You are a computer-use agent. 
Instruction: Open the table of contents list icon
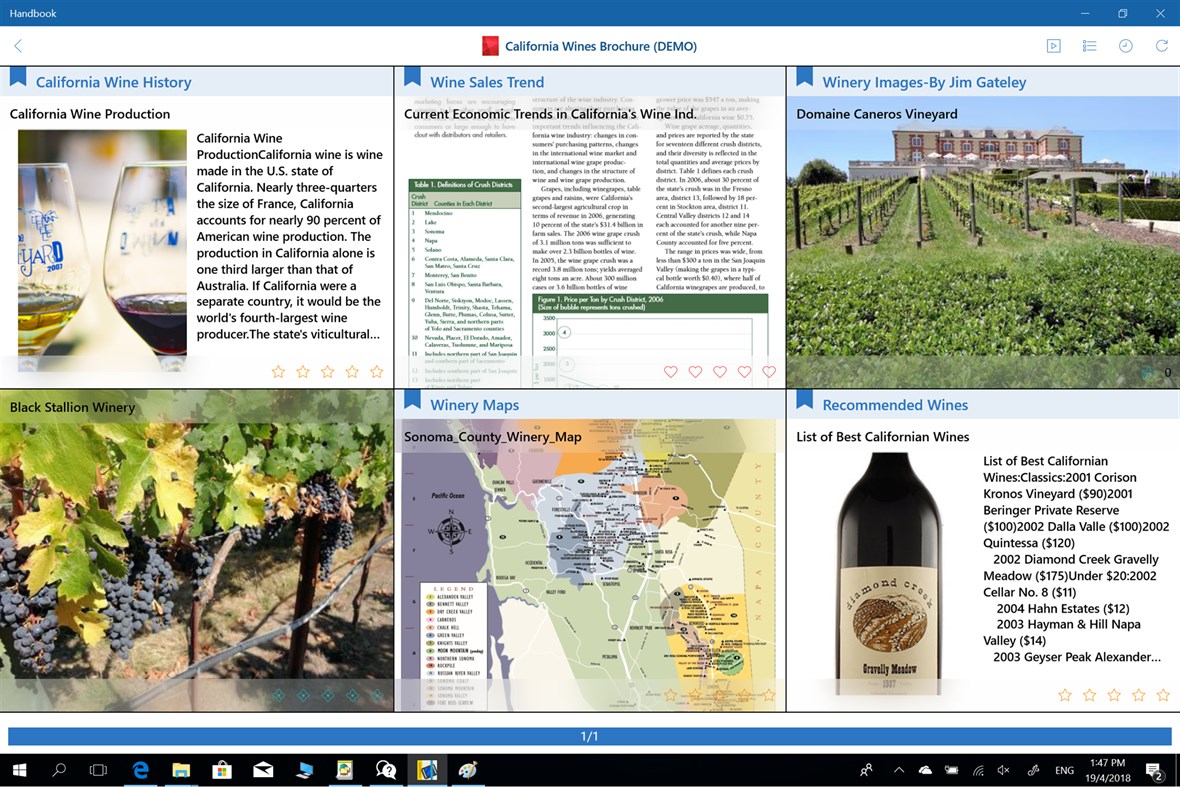(1089, 45)
